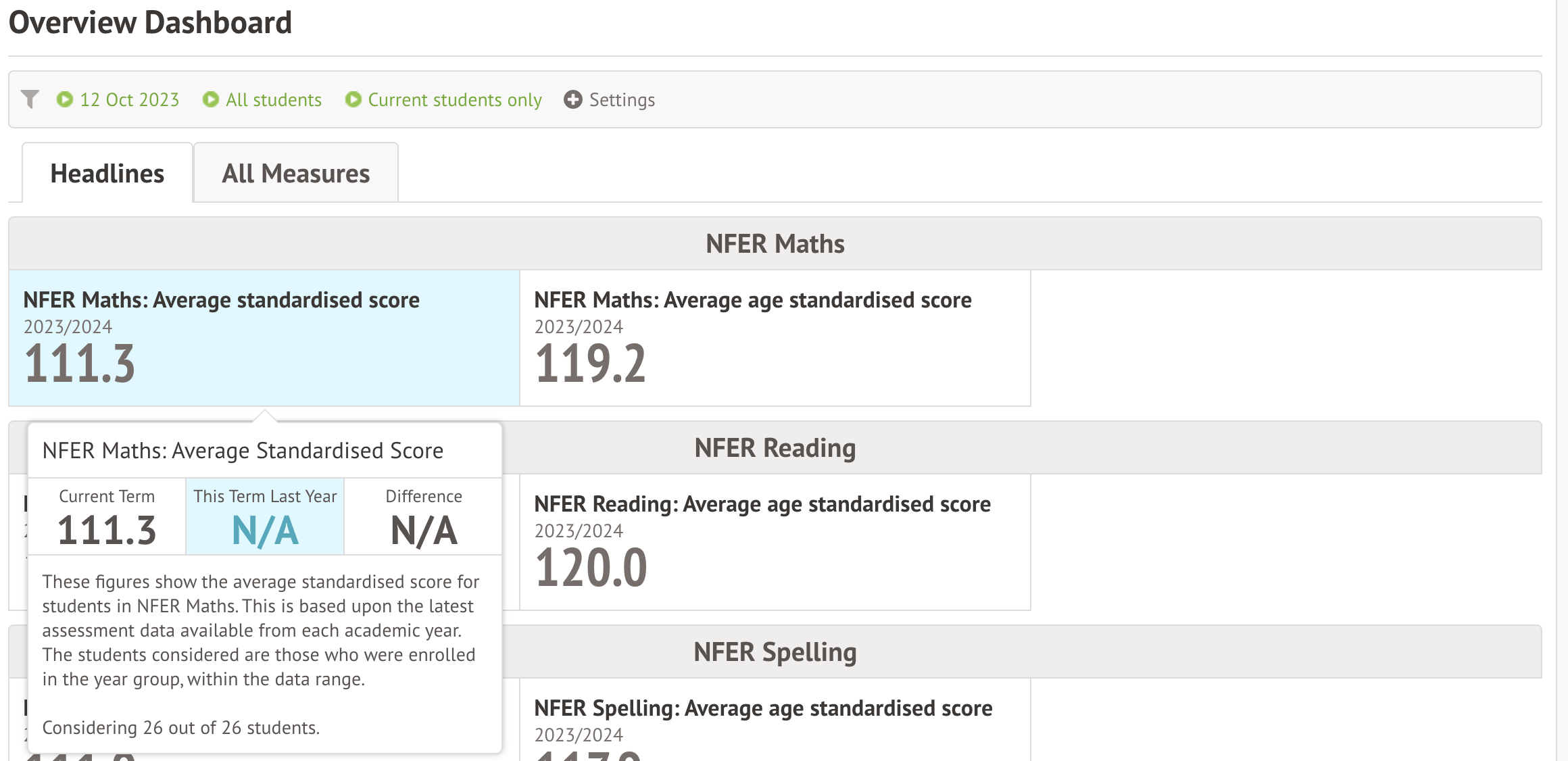Select NFER Maths average standardised score tile
Image resolution: width=1568 pixels, height=761 pixels.
tap(264, 338)
